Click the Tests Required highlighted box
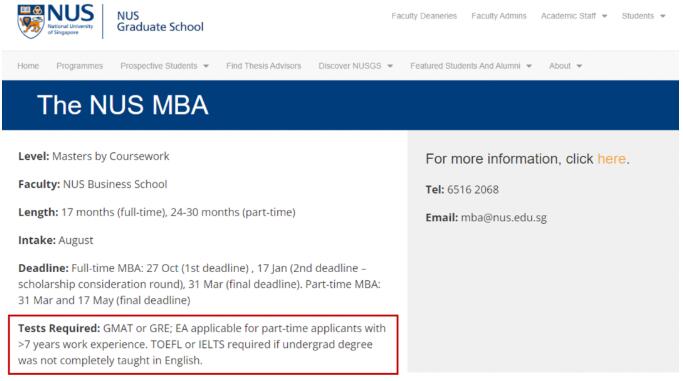Viewport: 683px width, 381px height. (203, 344)
